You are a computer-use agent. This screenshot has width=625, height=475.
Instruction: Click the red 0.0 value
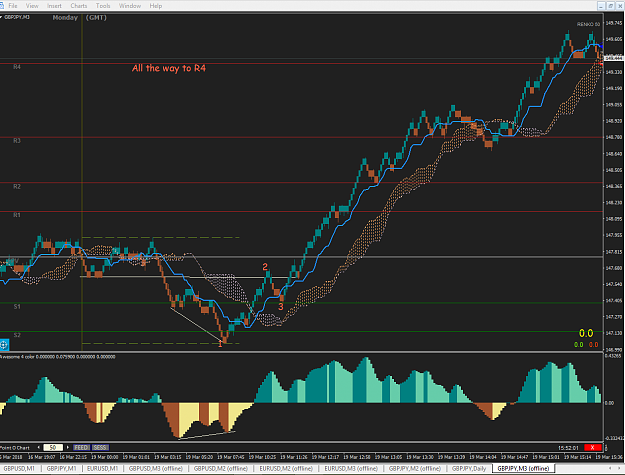594,345
